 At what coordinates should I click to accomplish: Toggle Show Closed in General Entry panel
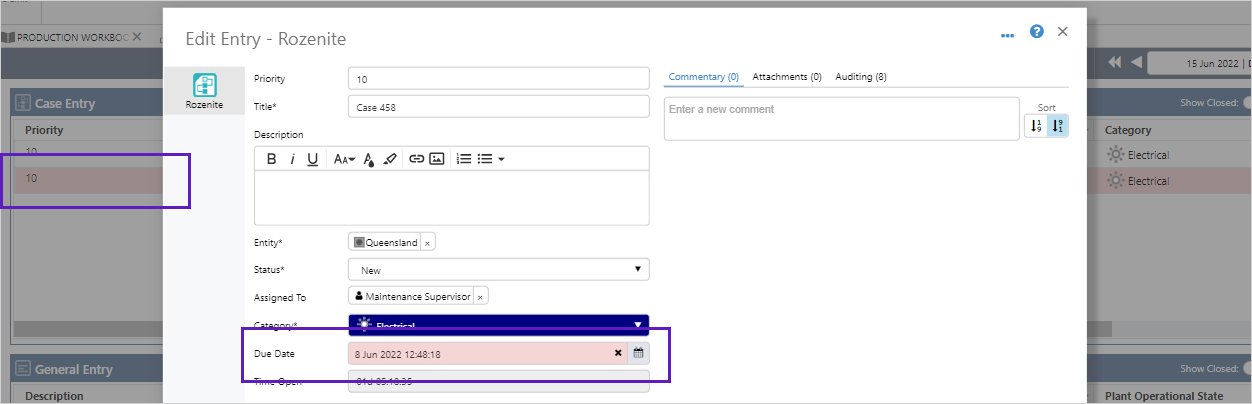click(1246, 369)
